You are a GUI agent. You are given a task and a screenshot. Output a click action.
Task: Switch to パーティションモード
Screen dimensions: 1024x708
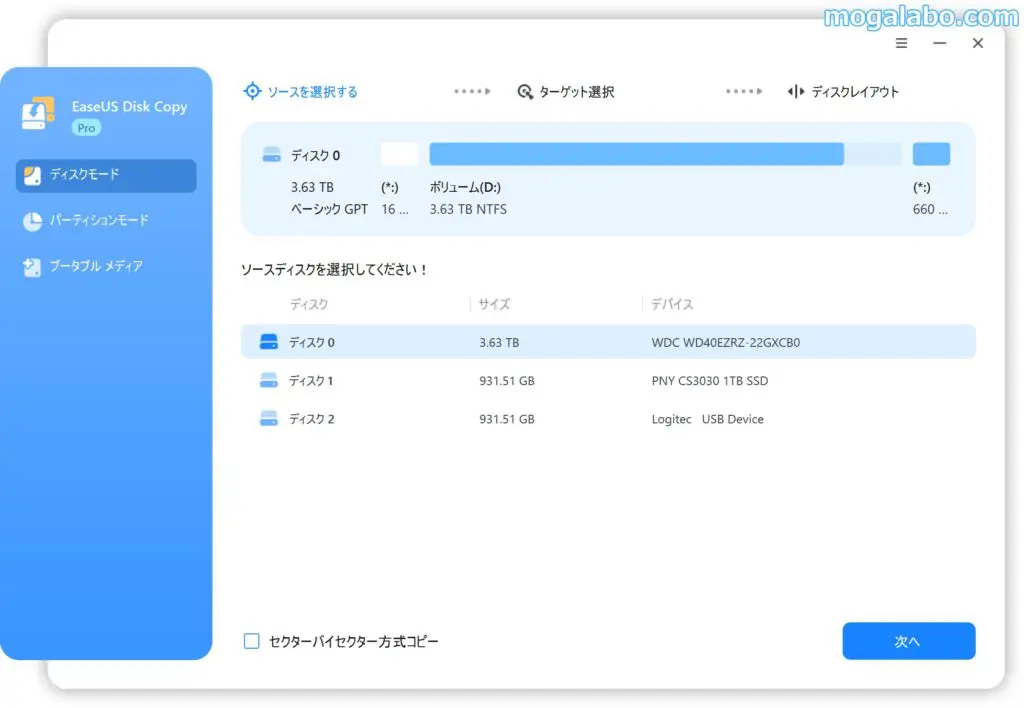[x=98, y=221]
